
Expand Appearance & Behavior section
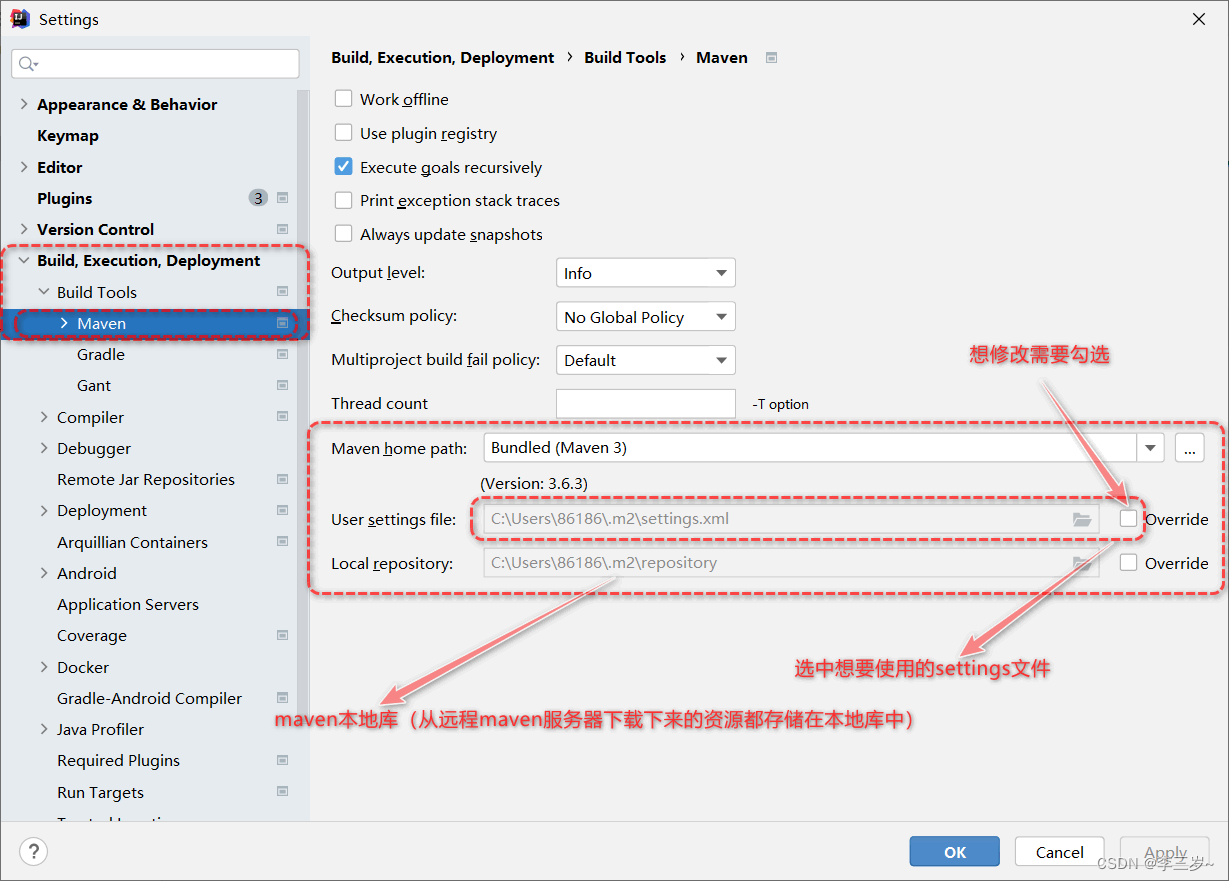tap(24, 104)
